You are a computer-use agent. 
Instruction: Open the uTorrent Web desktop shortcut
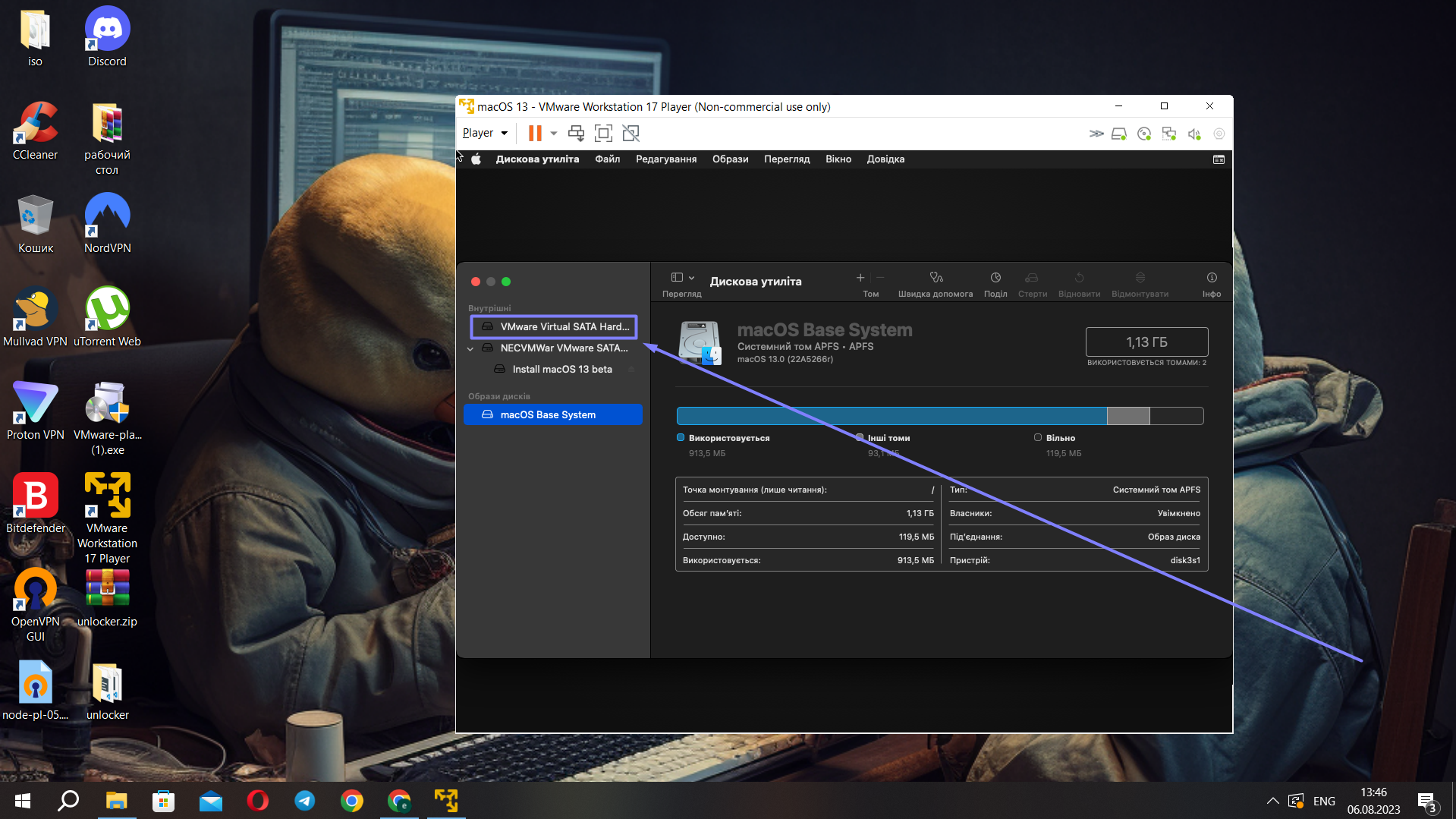[107, 318]
